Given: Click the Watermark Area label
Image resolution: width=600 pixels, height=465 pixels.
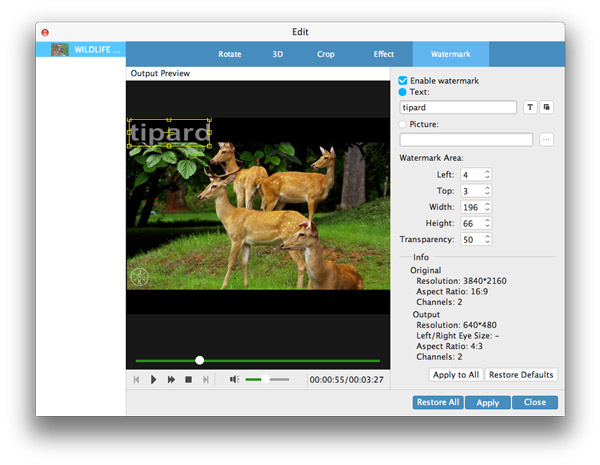Looking at the screenshot, I should (431, 158).
